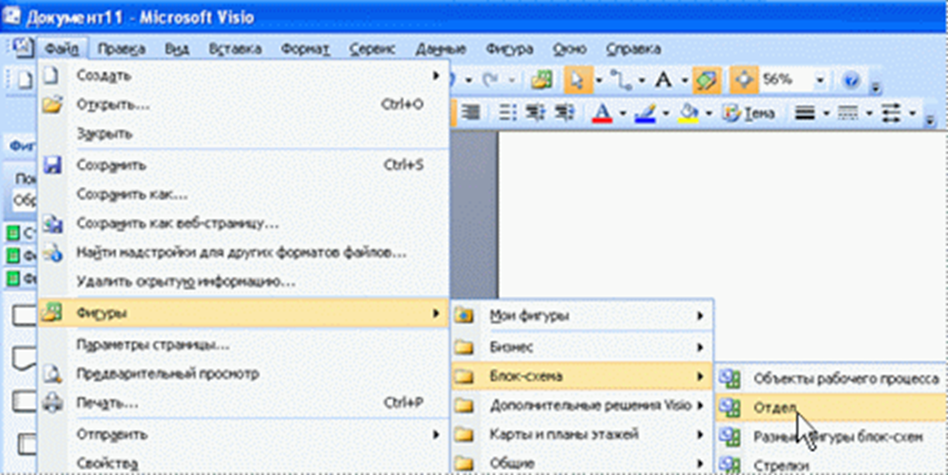Click the line ends icon
The width and height of the screenshot is (948, 475).
click(x=891, y=113)
